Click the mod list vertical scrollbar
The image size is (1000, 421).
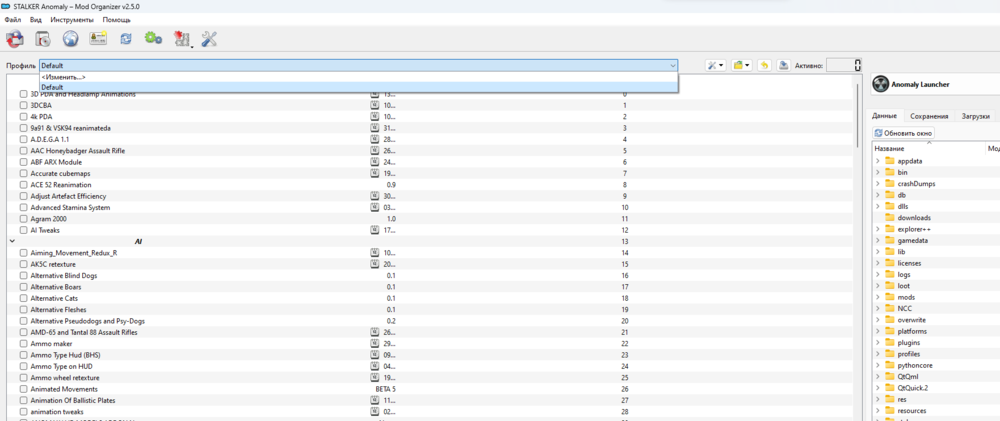pyautogui.click(x=858, y=115)
